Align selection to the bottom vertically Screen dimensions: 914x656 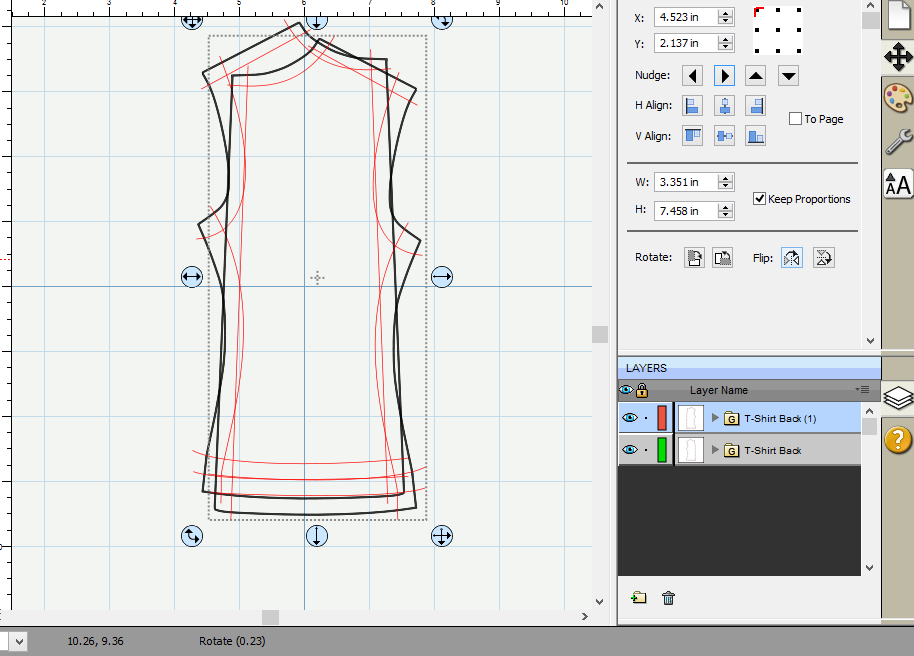coord(756,136)
